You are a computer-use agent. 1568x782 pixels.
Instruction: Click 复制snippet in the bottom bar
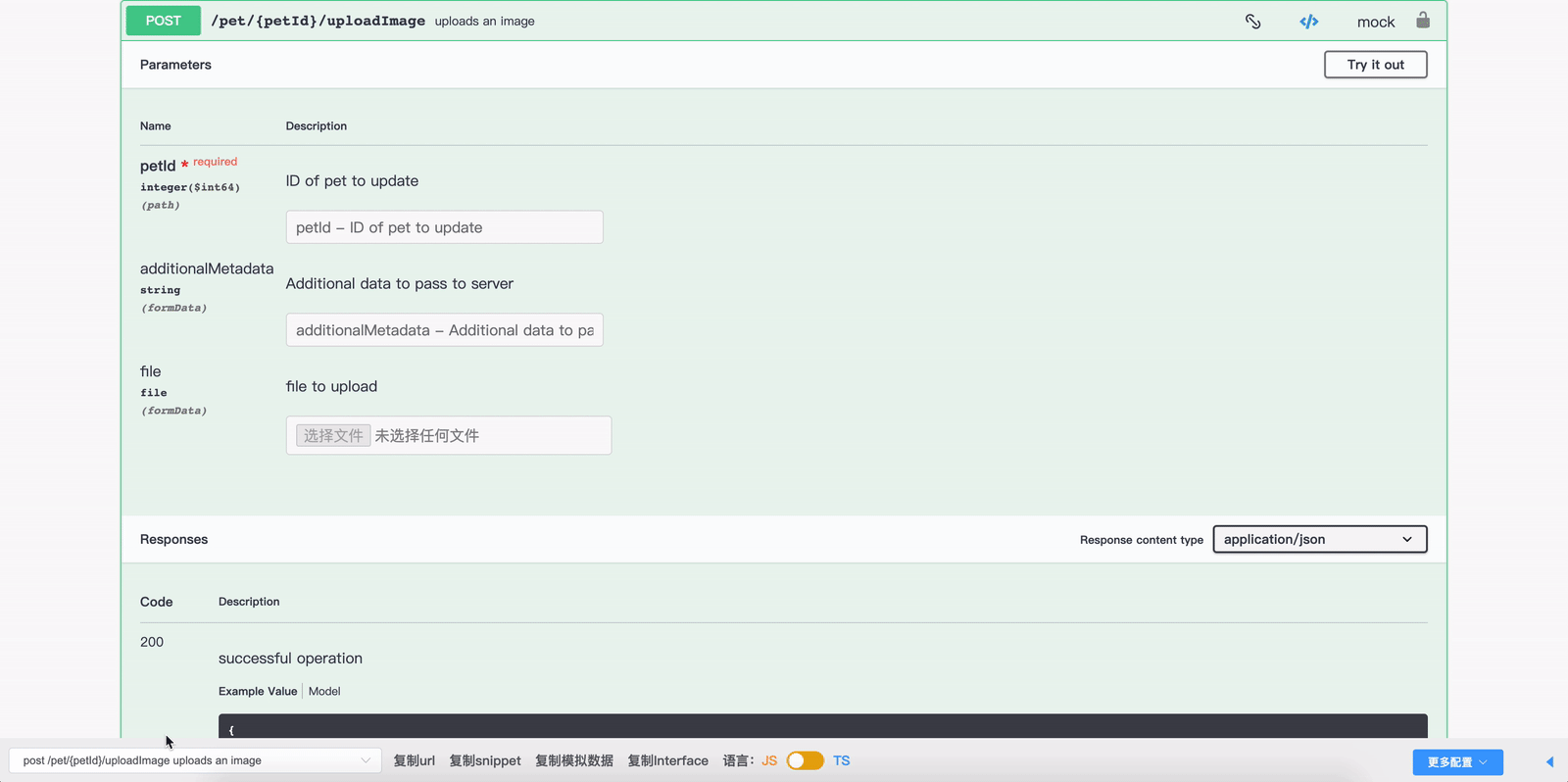485,760
